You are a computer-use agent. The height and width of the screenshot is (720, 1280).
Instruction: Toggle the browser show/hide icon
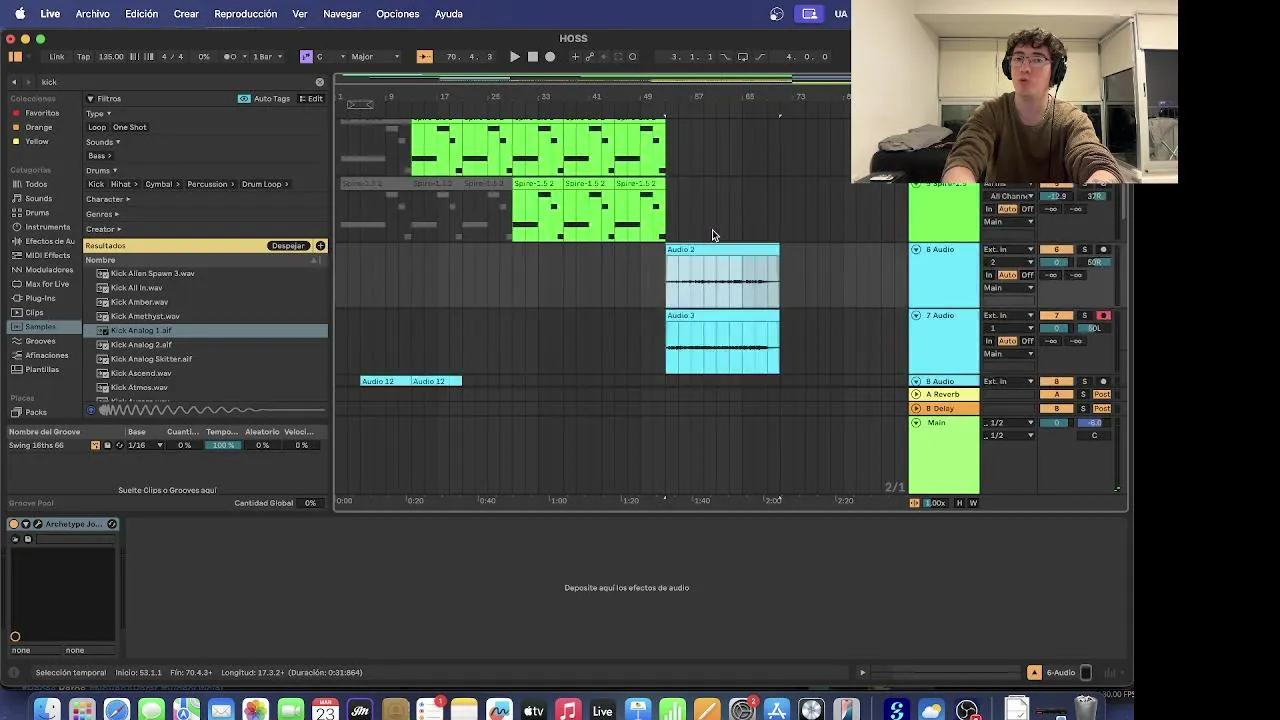pyautogui.click(x=15, y=57)
